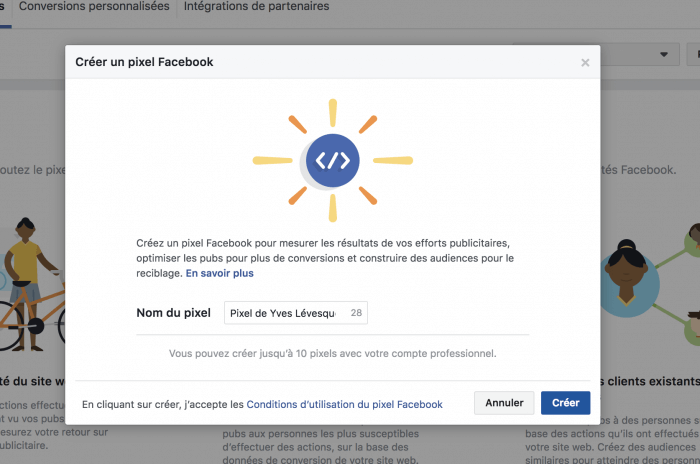Click the 28 character counter in field
Viewport: 700px width, 464px height.
coord(356,313)
